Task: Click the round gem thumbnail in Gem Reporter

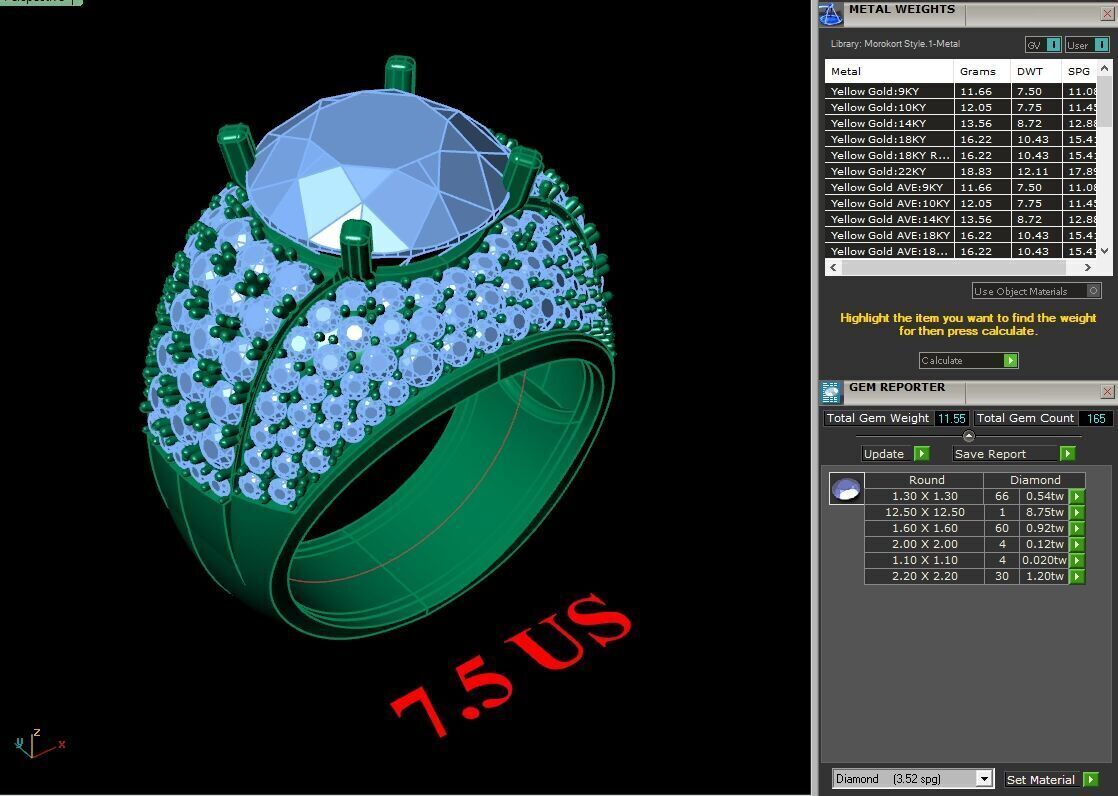Action: (846, 489)
